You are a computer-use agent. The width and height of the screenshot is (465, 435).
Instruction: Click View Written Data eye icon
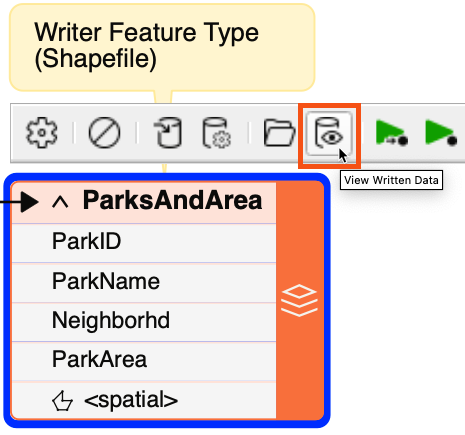[329, 133]
